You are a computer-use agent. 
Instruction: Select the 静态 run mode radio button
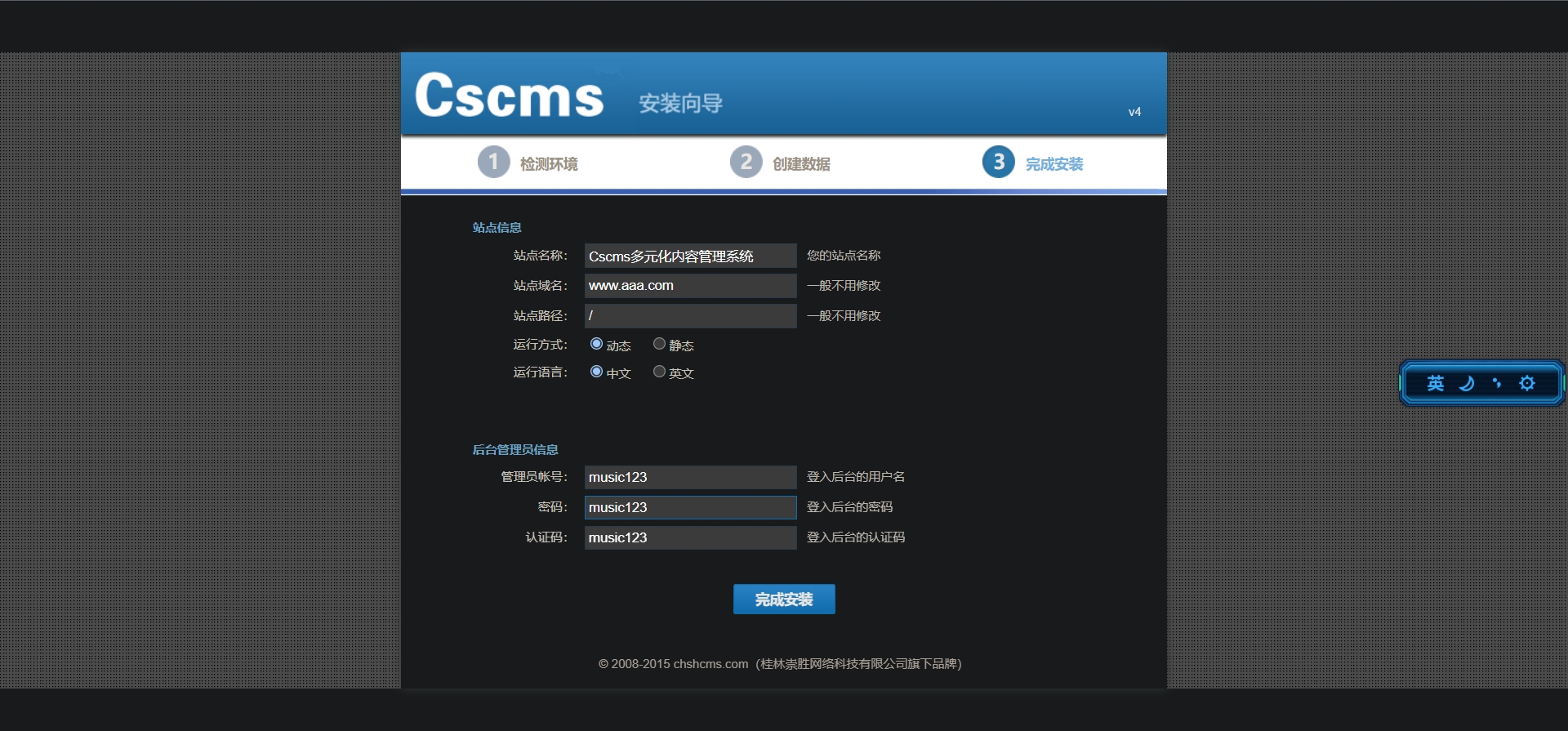[659, 344]
